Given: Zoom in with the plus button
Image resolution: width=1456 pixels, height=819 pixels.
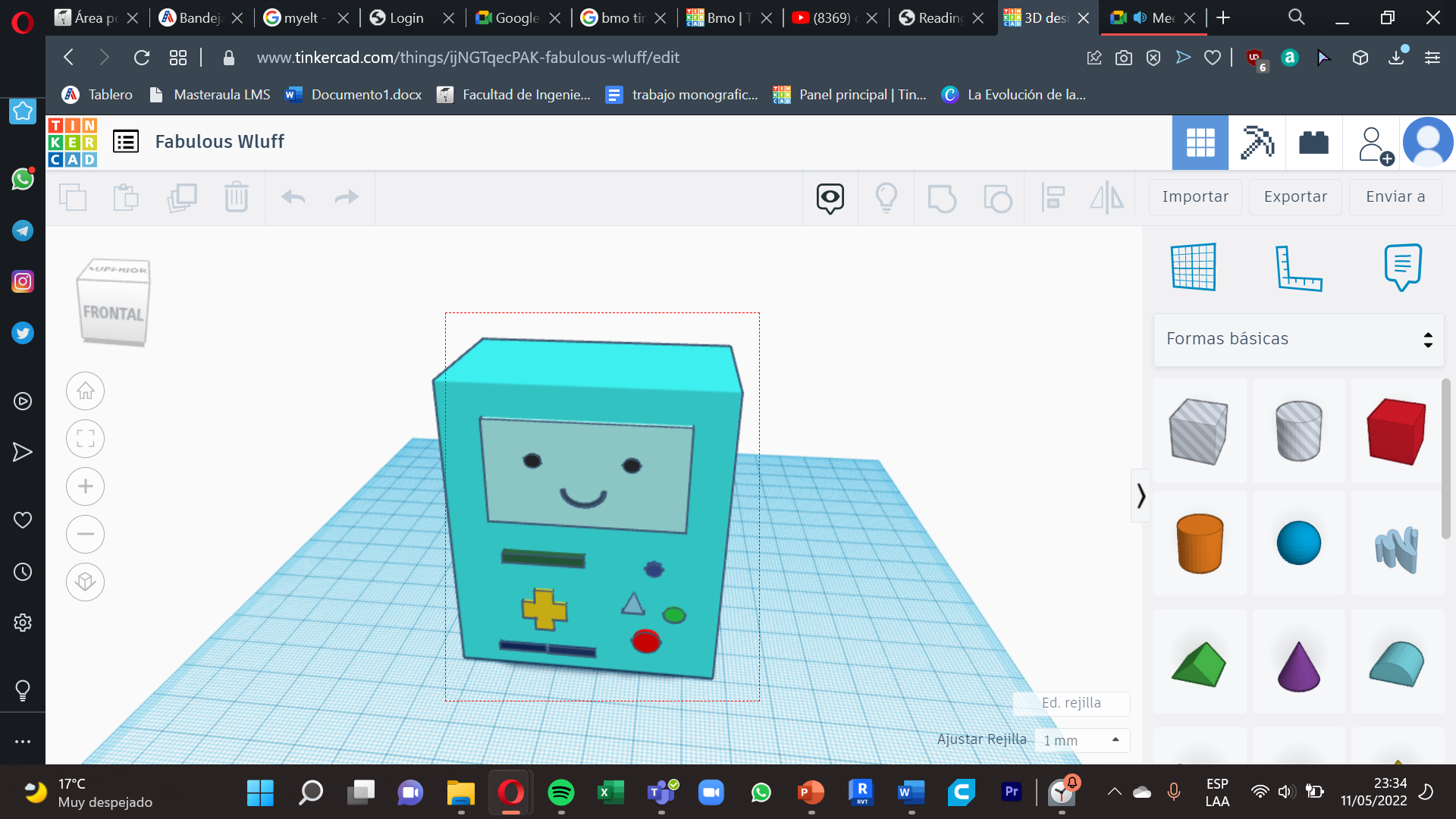Looking at the screenshot, I should (85, 486).
